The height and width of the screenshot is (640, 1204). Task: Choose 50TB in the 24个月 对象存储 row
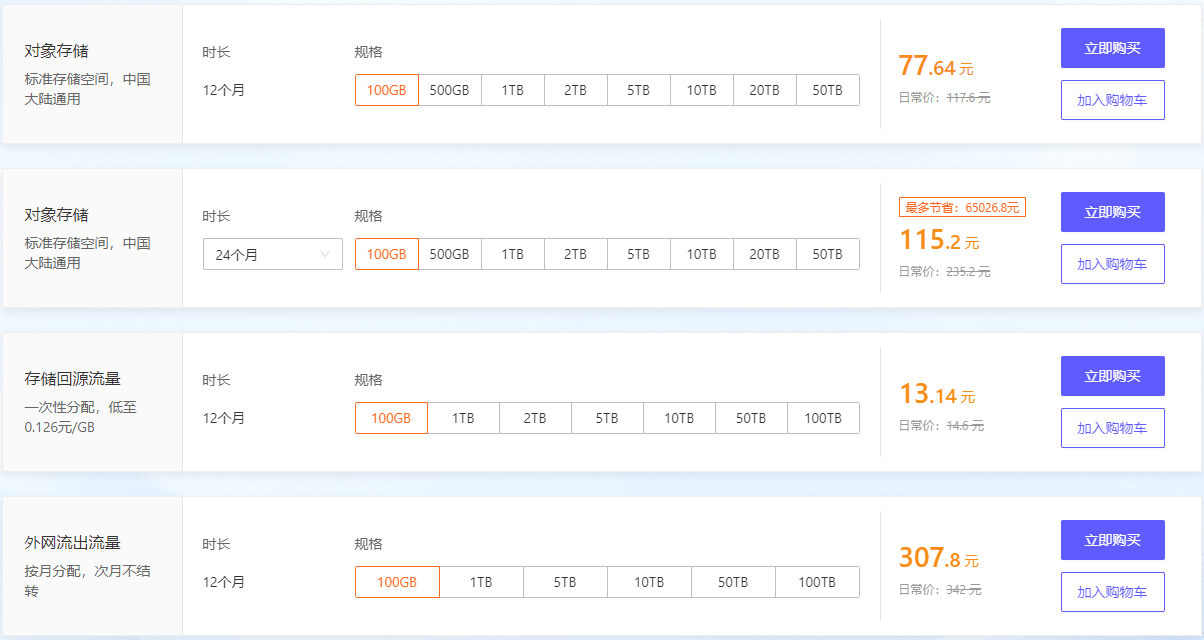coord(827,254)
